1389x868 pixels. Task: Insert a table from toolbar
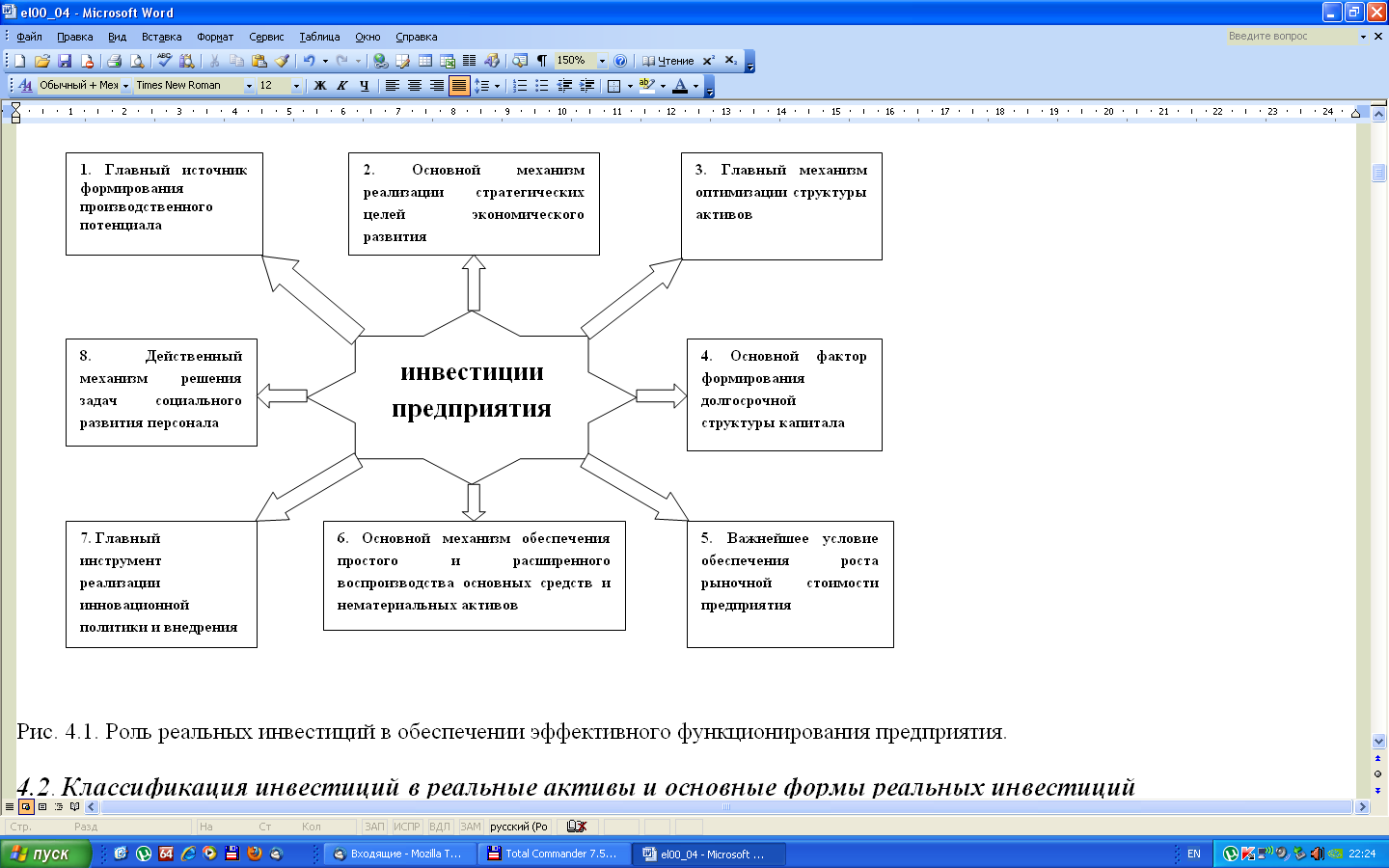424,61
